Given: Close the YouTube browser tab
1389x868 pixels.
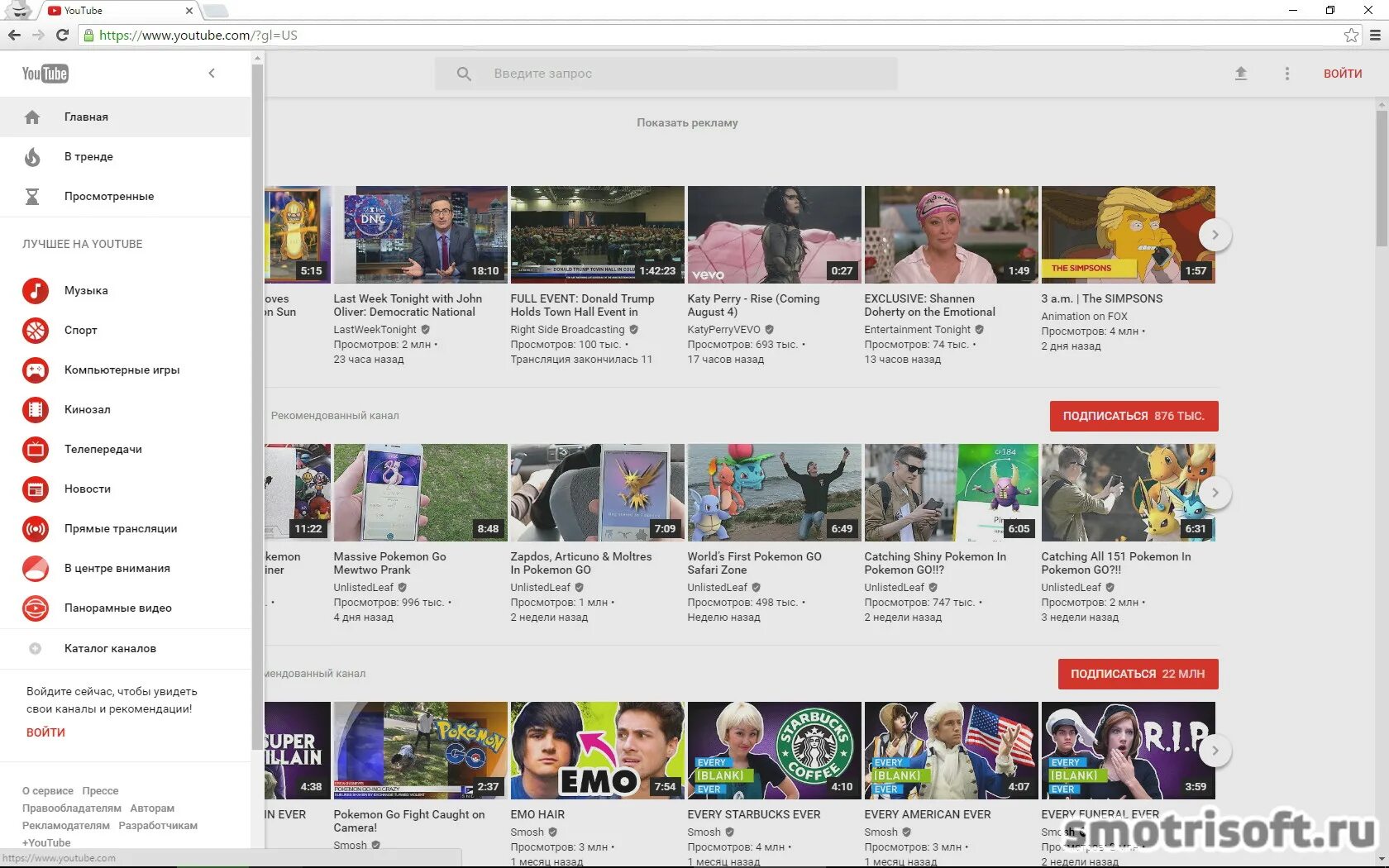Looking at the screenshot, I should point(189,11).
